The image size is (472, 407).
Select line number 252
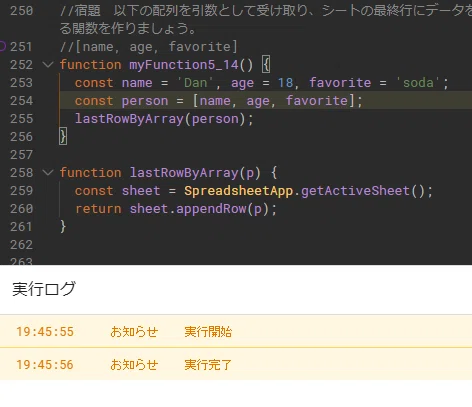coord(21,65)
